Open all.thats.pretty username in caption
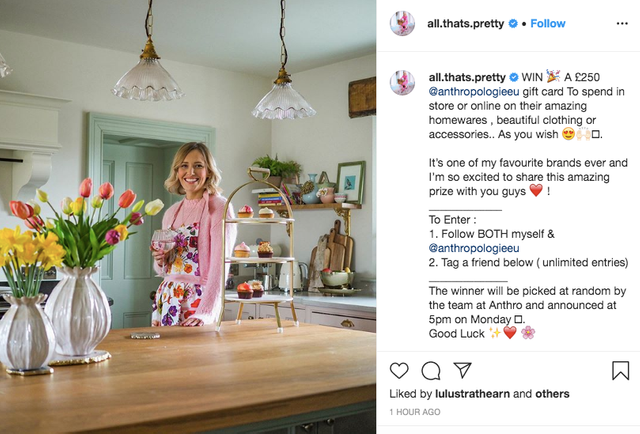640x434 pixels. 467,77
